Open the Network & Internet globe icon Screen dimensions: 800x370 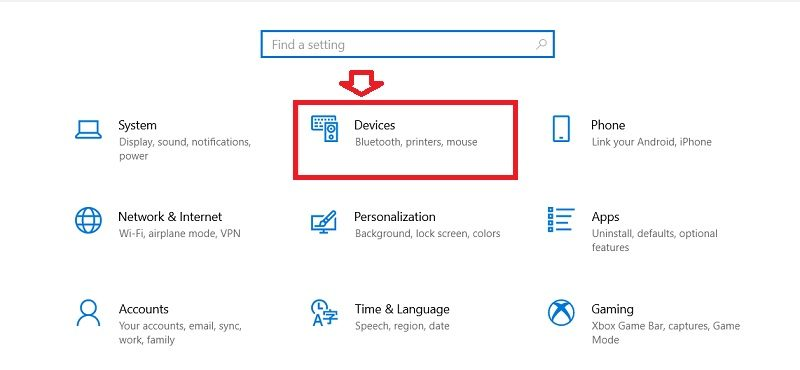click(88, 220)
